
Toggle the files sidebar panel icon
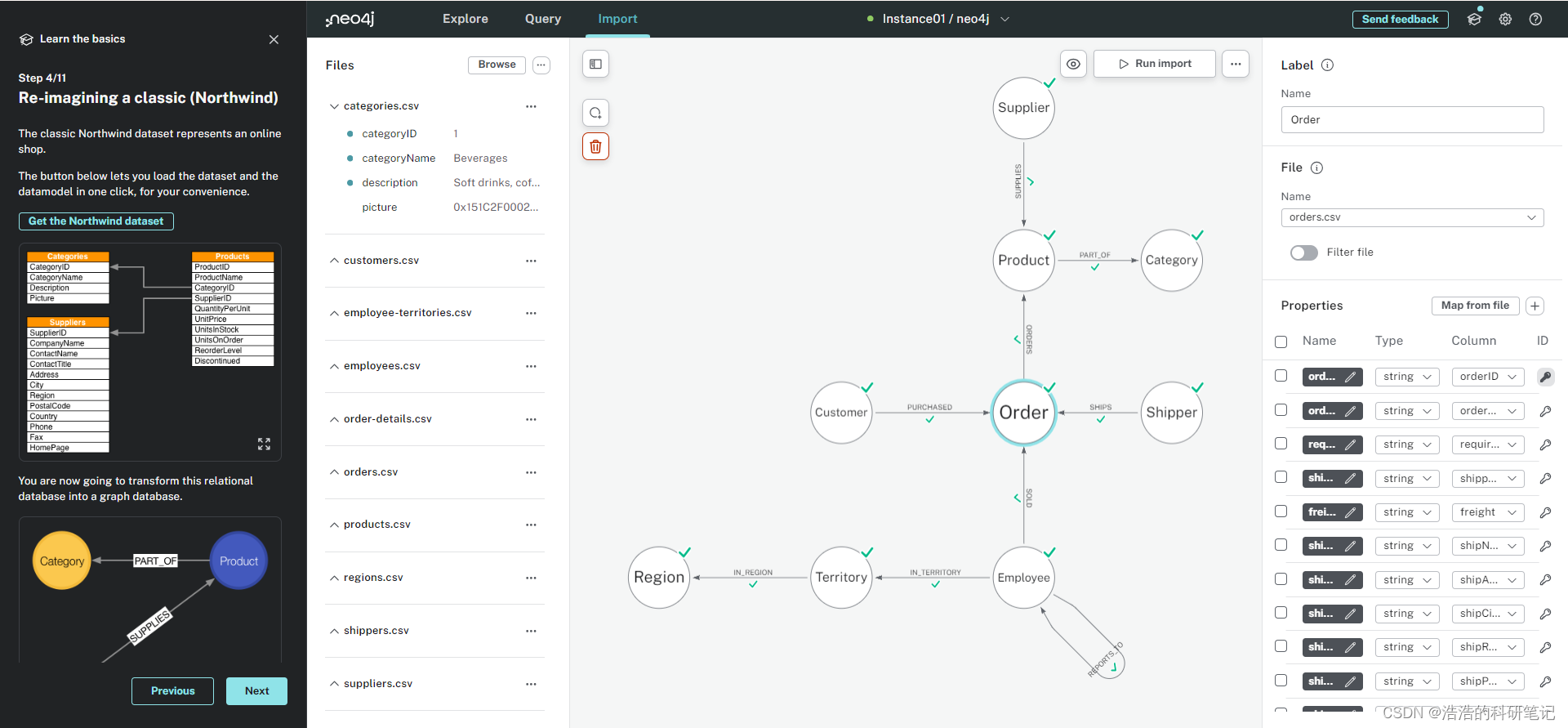595,64
